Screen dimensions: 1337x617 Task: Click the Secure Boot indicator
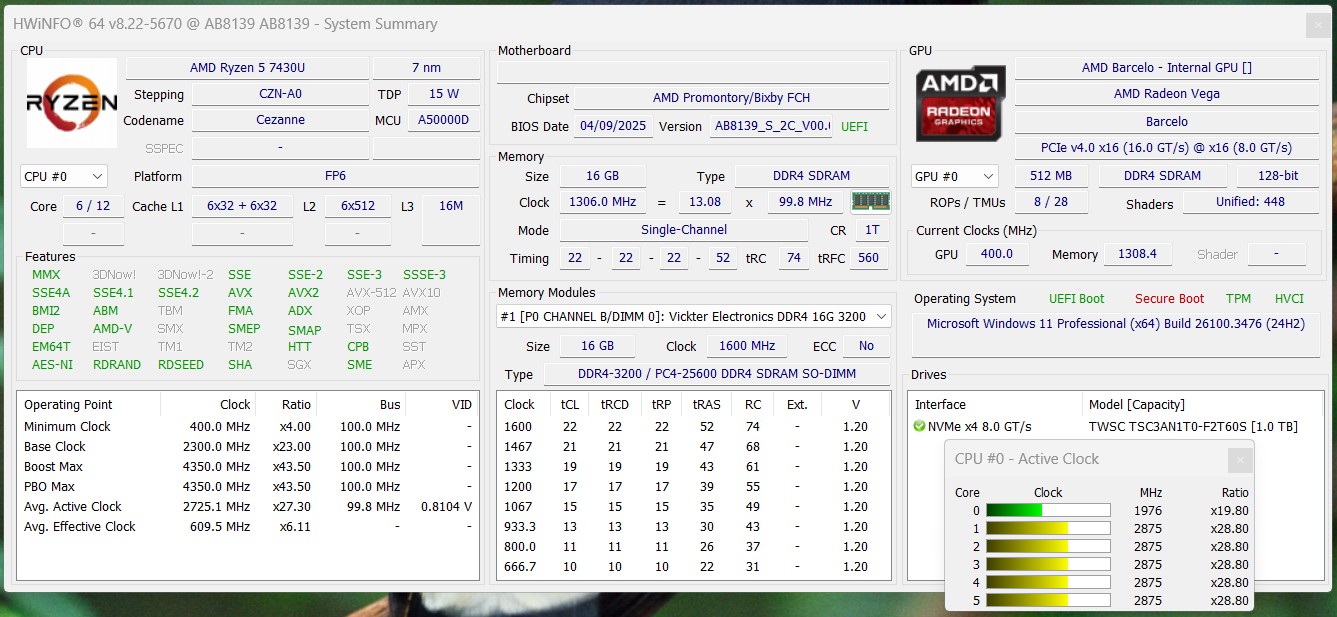click(1169, 299)
